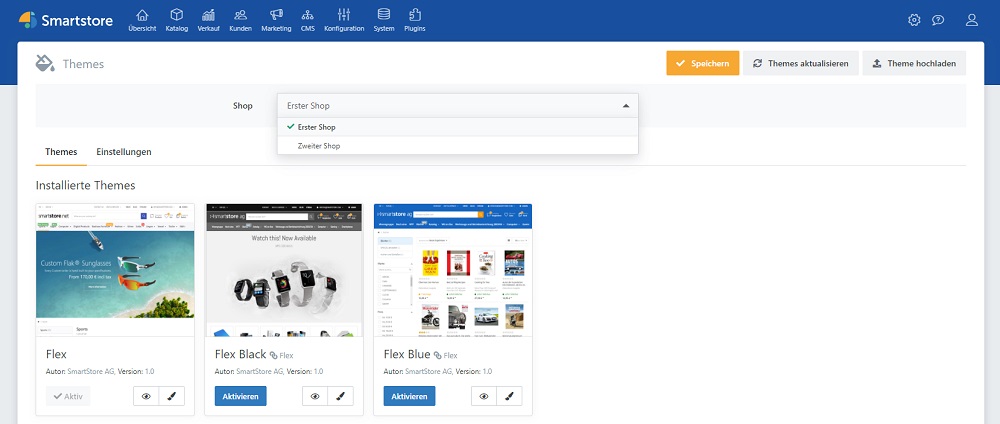Open settings gear in top bar

pyautogui.click(x=914, y=20)
